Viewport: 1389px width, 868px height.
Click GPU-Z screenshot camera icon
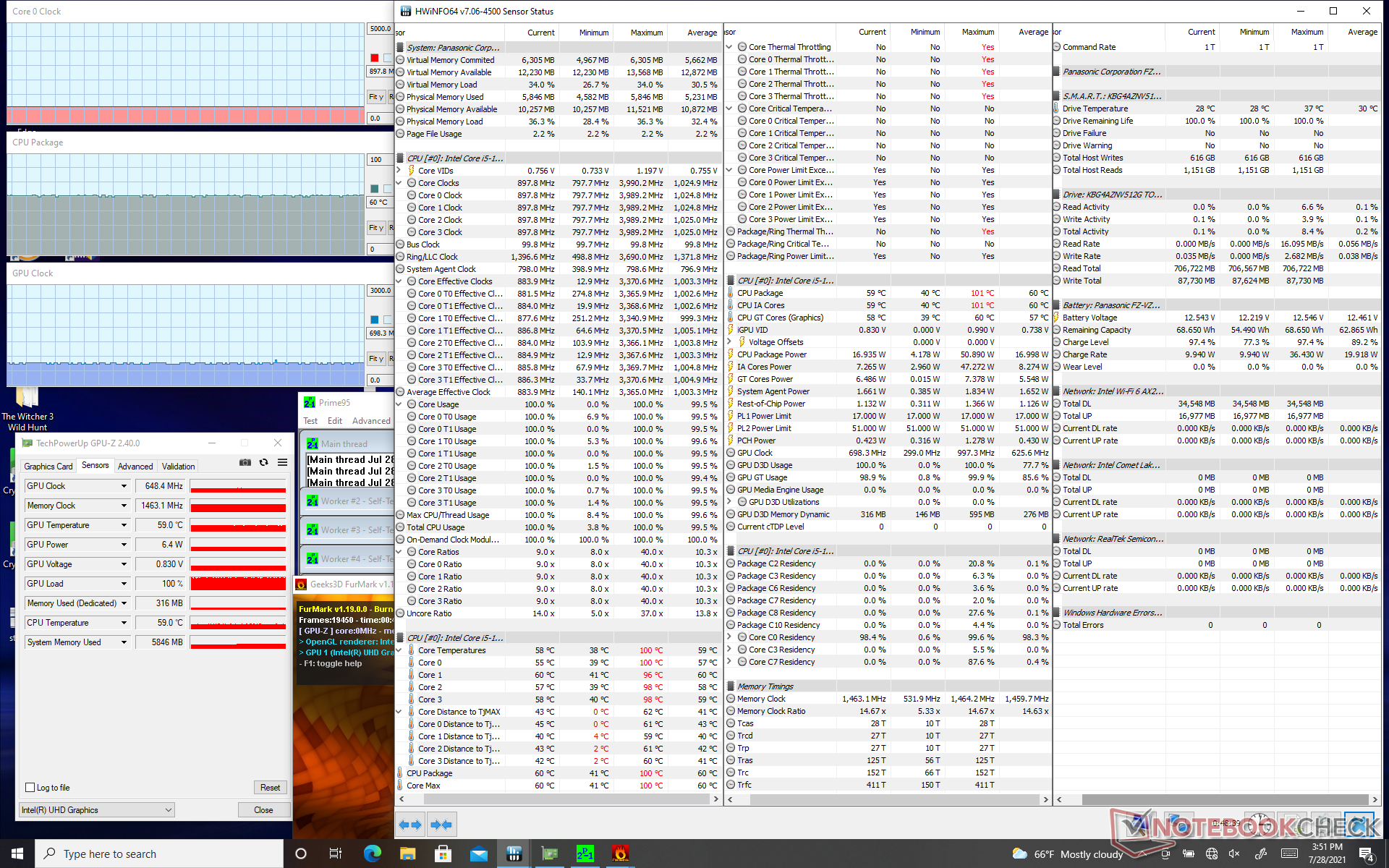tap(245, 463)
